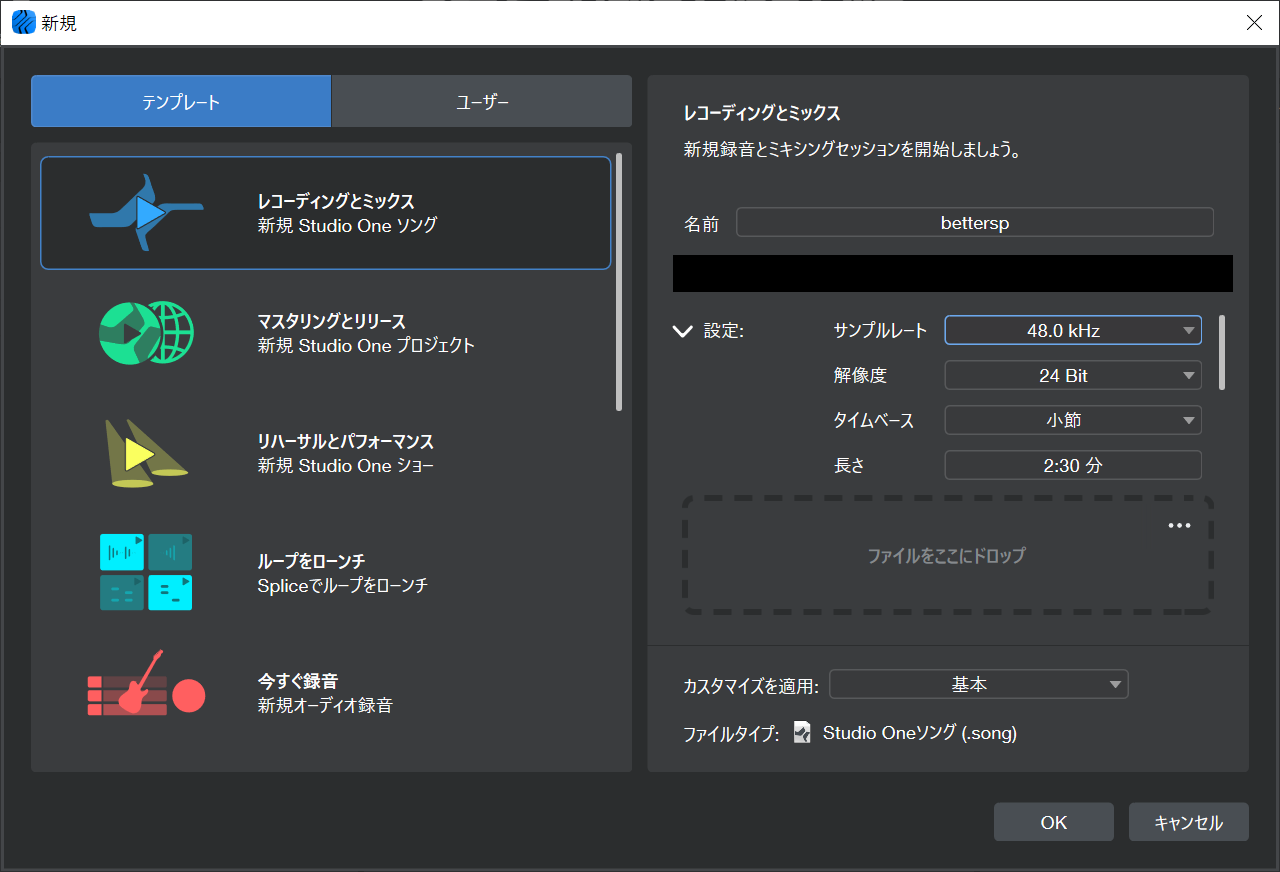The width and height of the screenshot is (1280, 872).
Task: Close the 新規 dialog window
Action: point(1254,23)
